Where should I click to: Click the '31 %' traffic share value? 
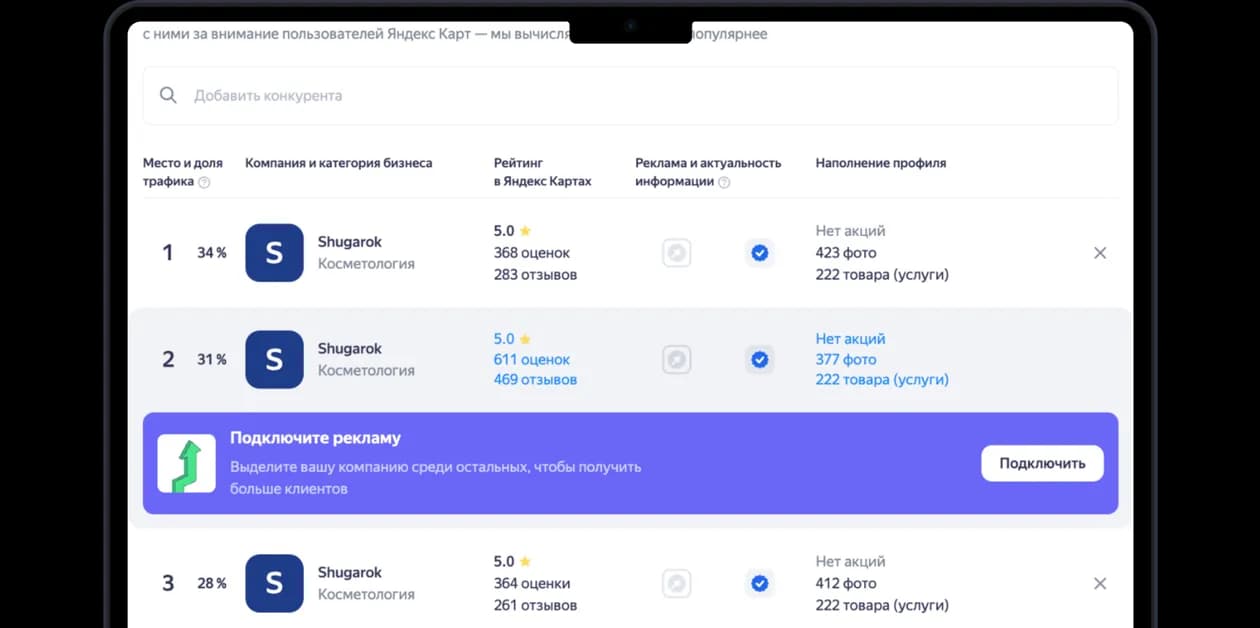tap(212, 359)
